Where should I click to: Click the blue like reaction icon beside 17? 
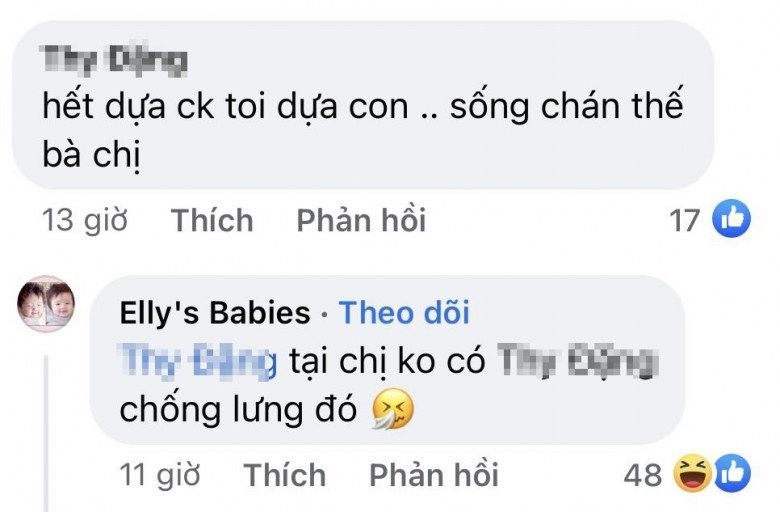pos(730,219)
